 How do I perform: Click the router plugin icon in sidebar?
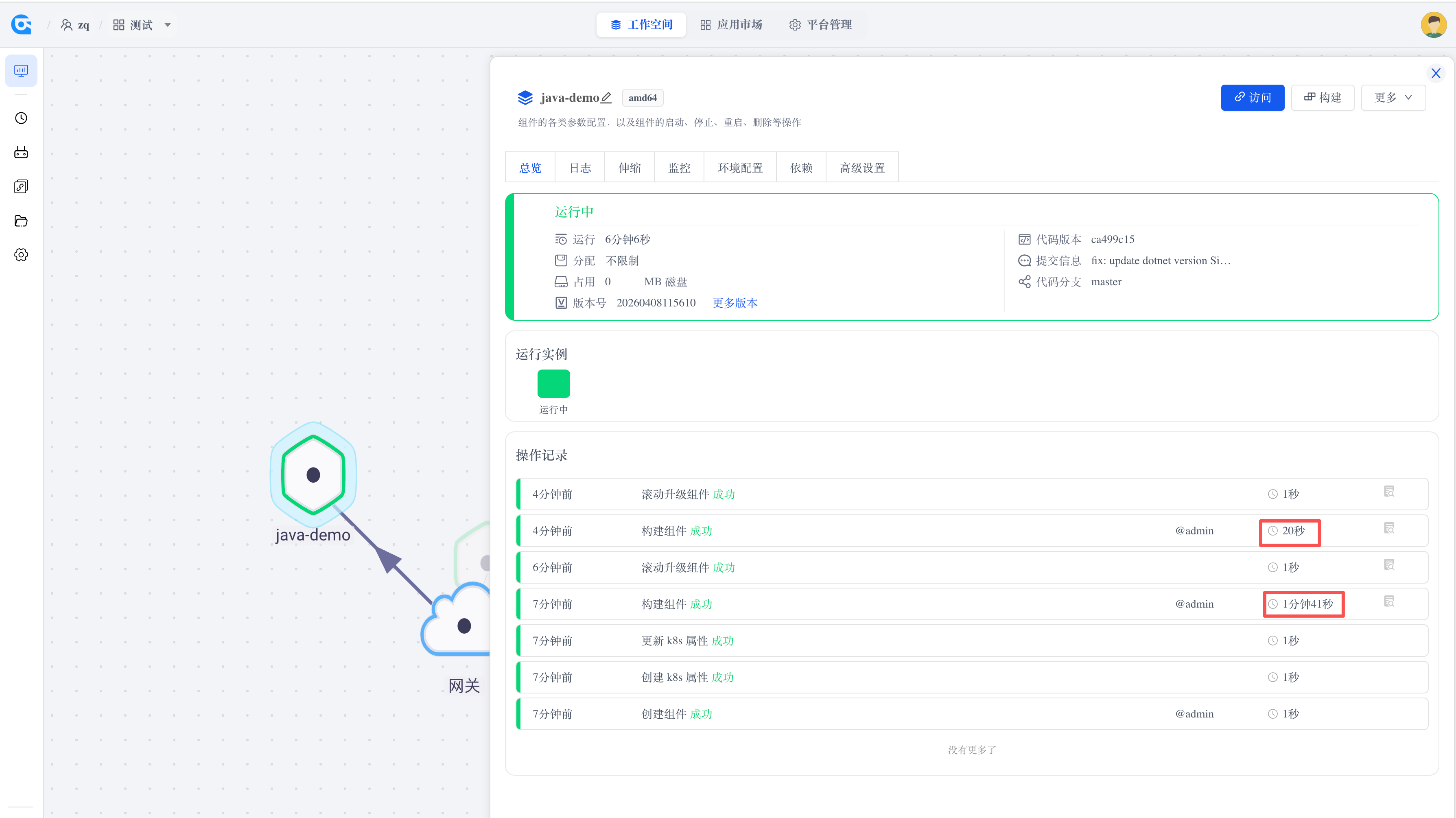pos(21,152)
